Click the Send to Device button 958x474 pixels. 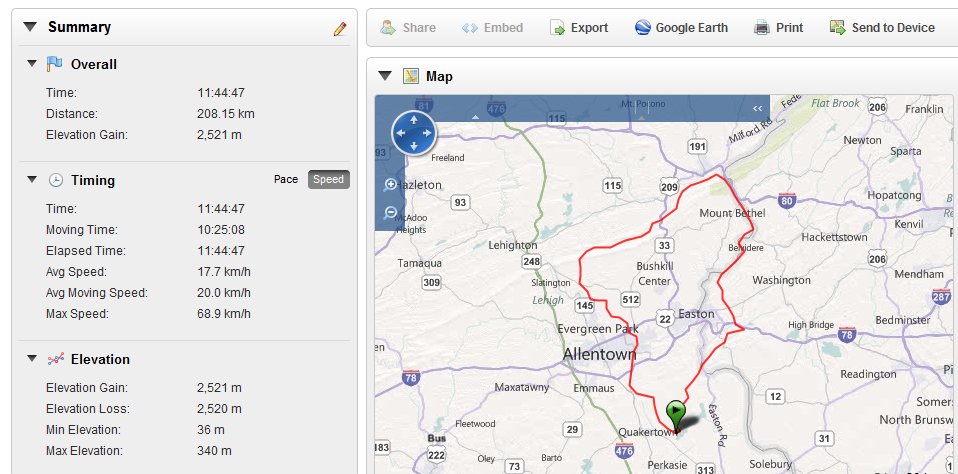click(882, 27)
